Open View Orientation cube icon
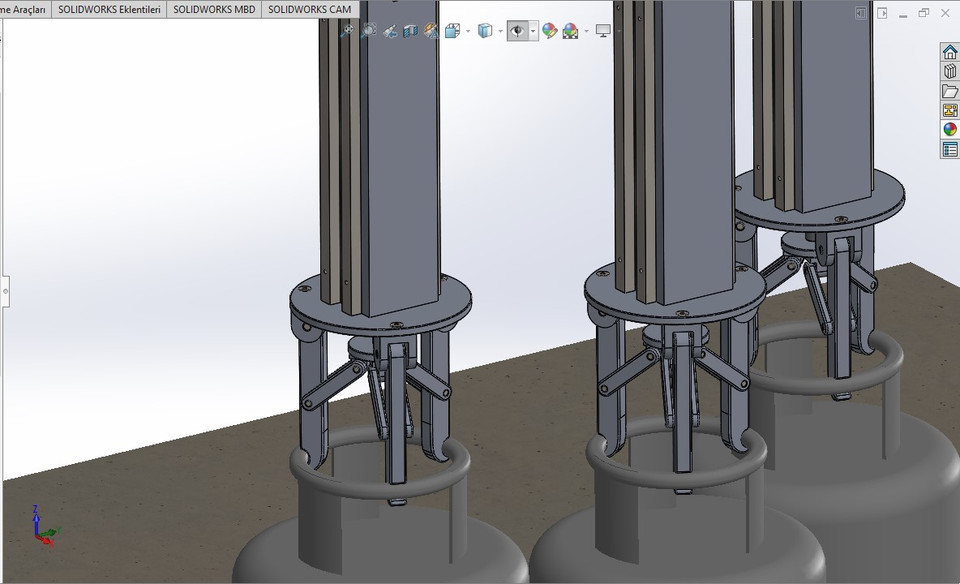This screenshot has width=960, height=584. pos(452,30)
